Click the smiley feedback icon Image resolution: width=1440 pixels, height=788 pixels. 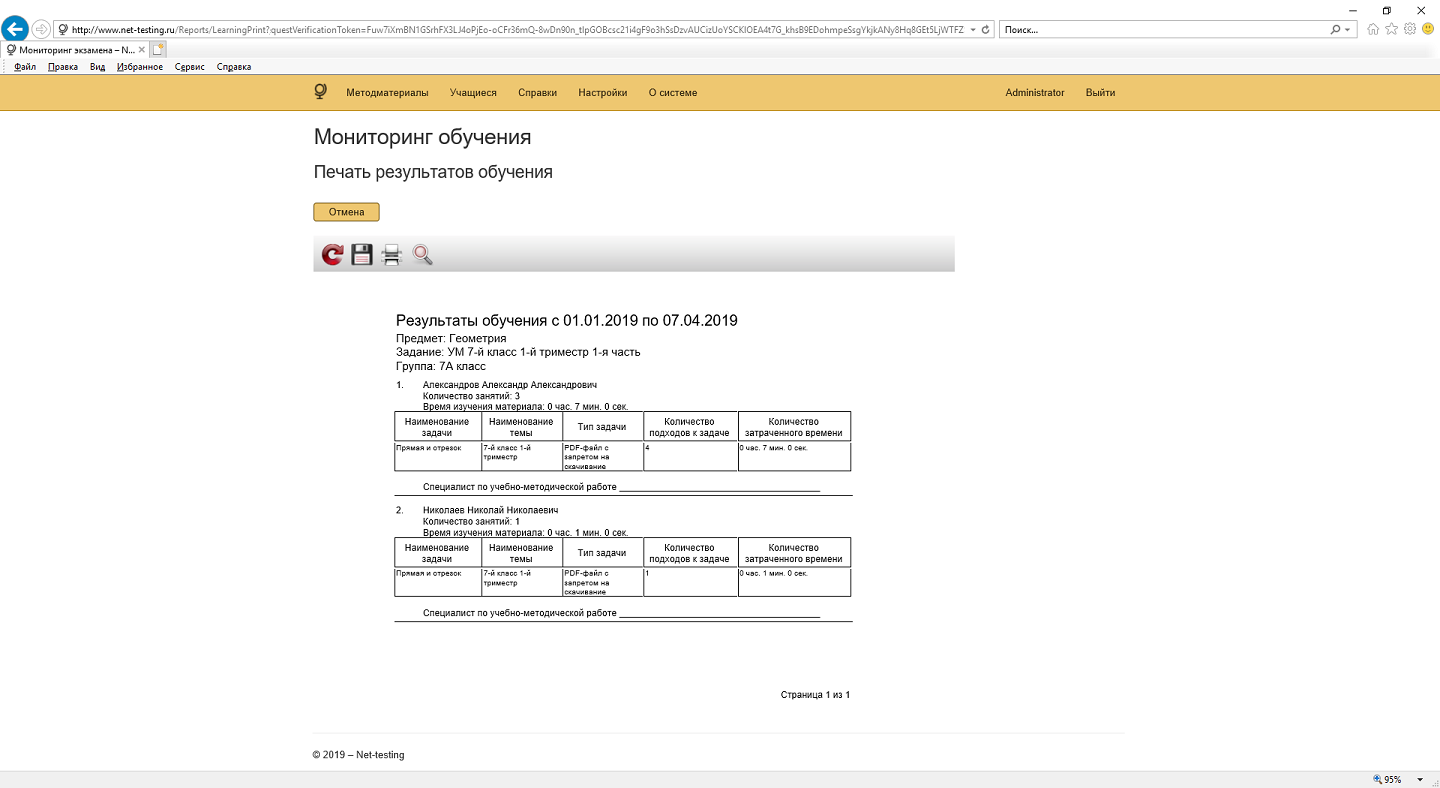click(1428, 29)
